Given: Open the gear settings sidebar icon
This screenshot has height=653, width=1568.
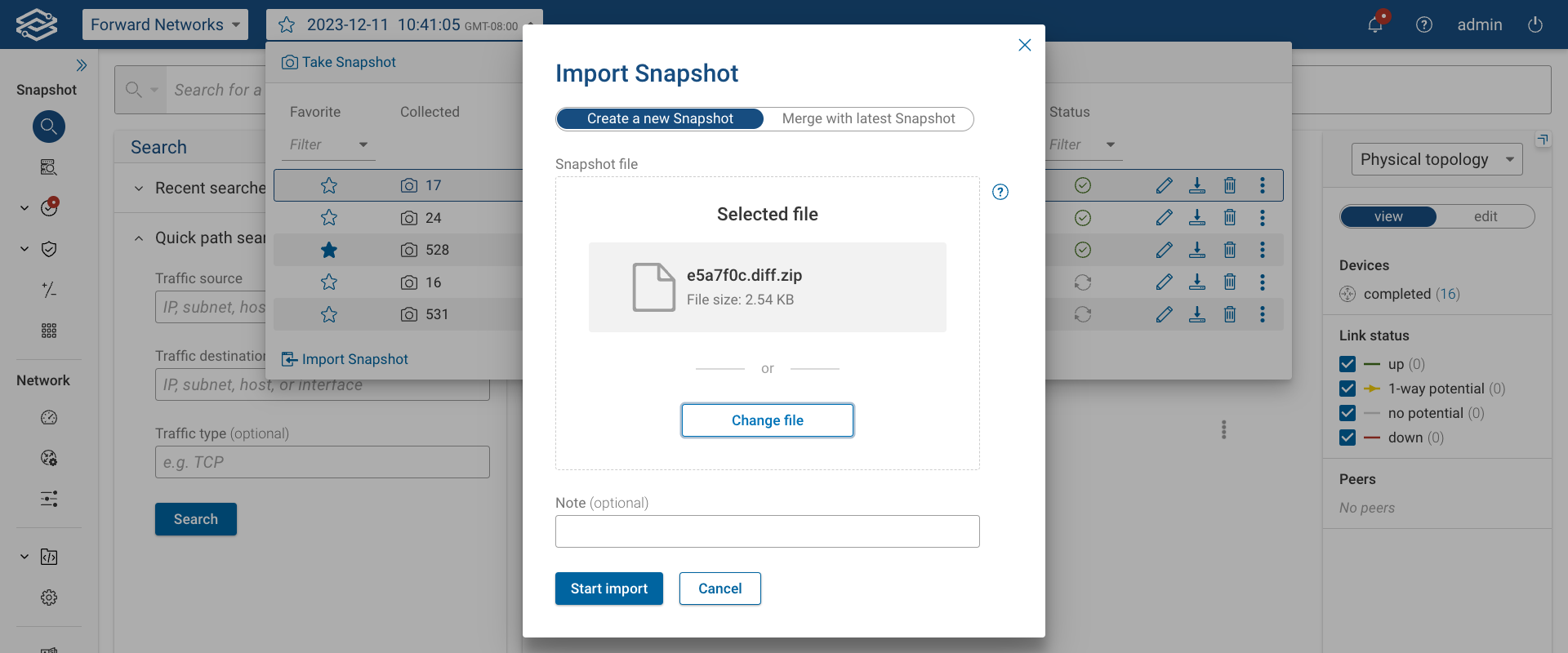Looking at the screenshot, I should (49, 597).
